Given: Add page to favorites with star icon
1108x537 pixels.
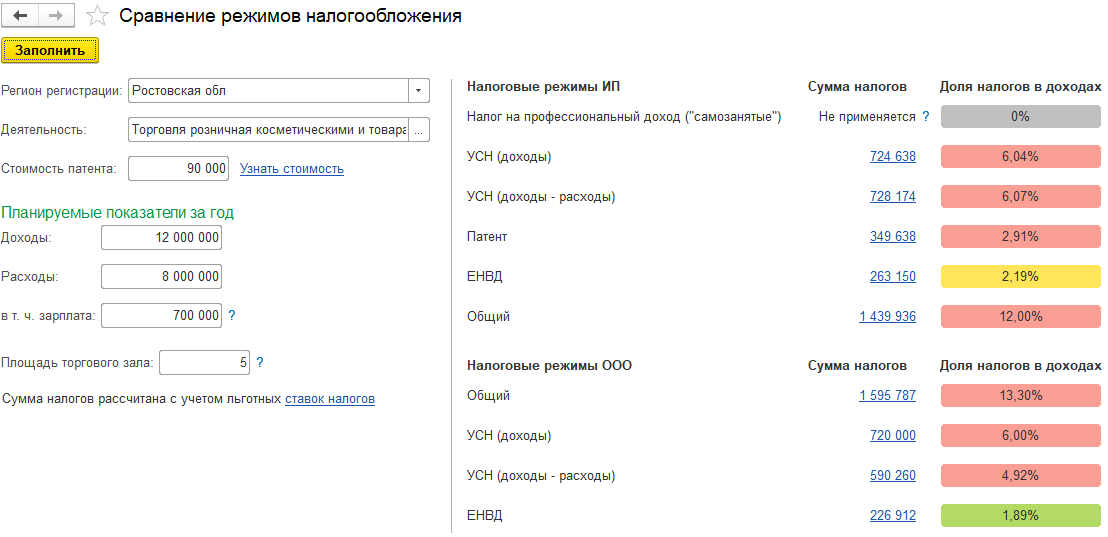Looking at the screenshot, I should [97, 16].
